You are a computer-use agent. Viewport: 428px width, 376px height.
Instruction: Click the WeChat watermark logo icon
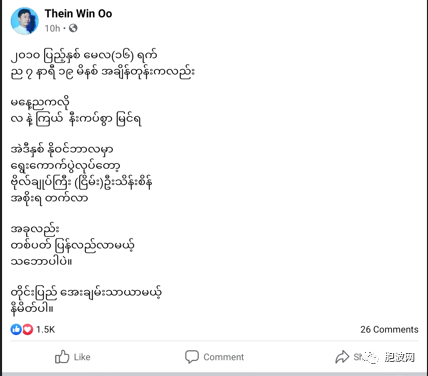pos(371,358)
